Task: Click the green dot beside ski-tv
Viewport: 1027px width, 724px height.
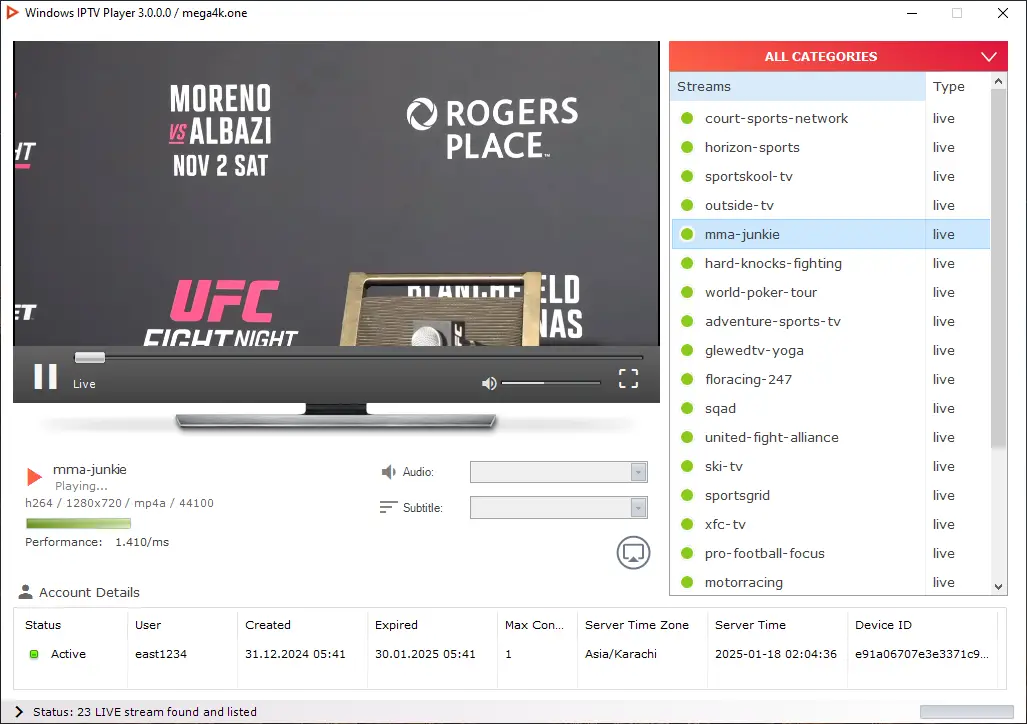Action: pyautogui.click(x=687, y=466)
